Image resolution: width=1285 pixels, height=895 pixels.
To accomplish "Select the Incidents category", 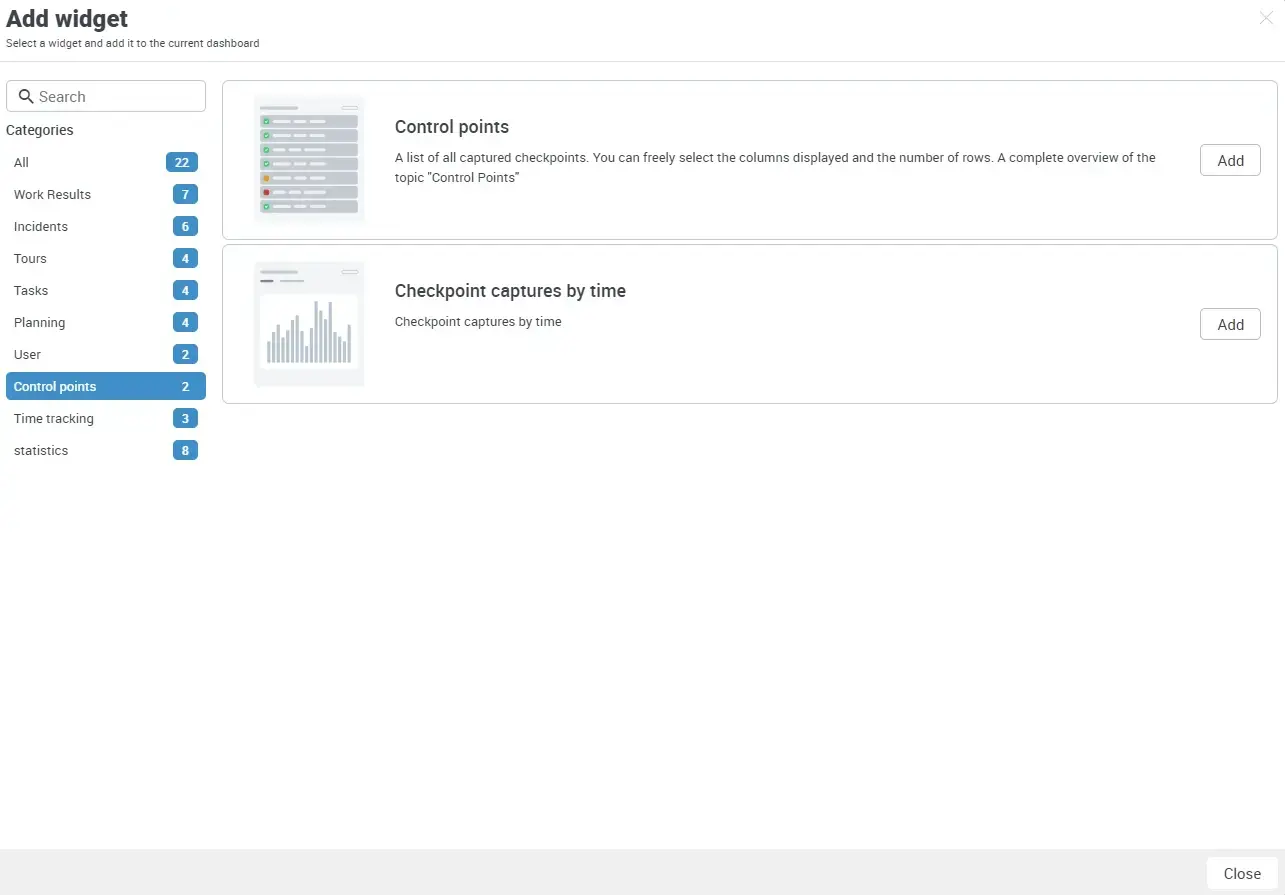I will tap(40, 226).
